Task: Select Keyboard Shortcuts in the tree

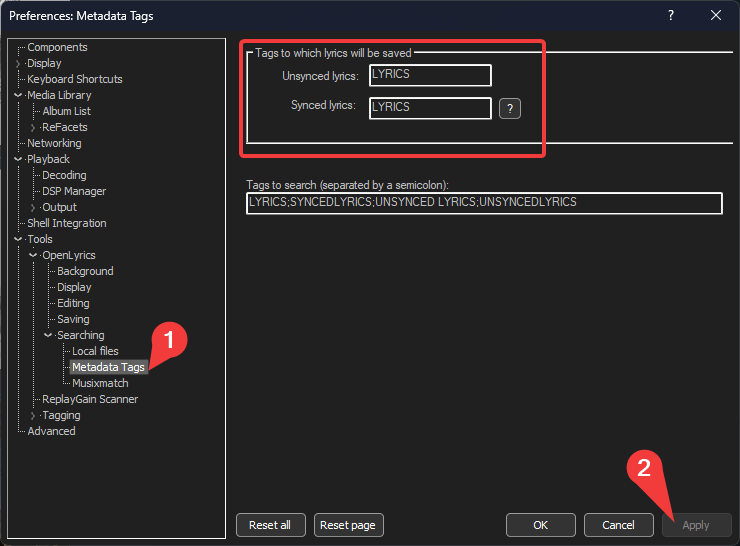Action: pyautogui.click(x=74, y=79)
